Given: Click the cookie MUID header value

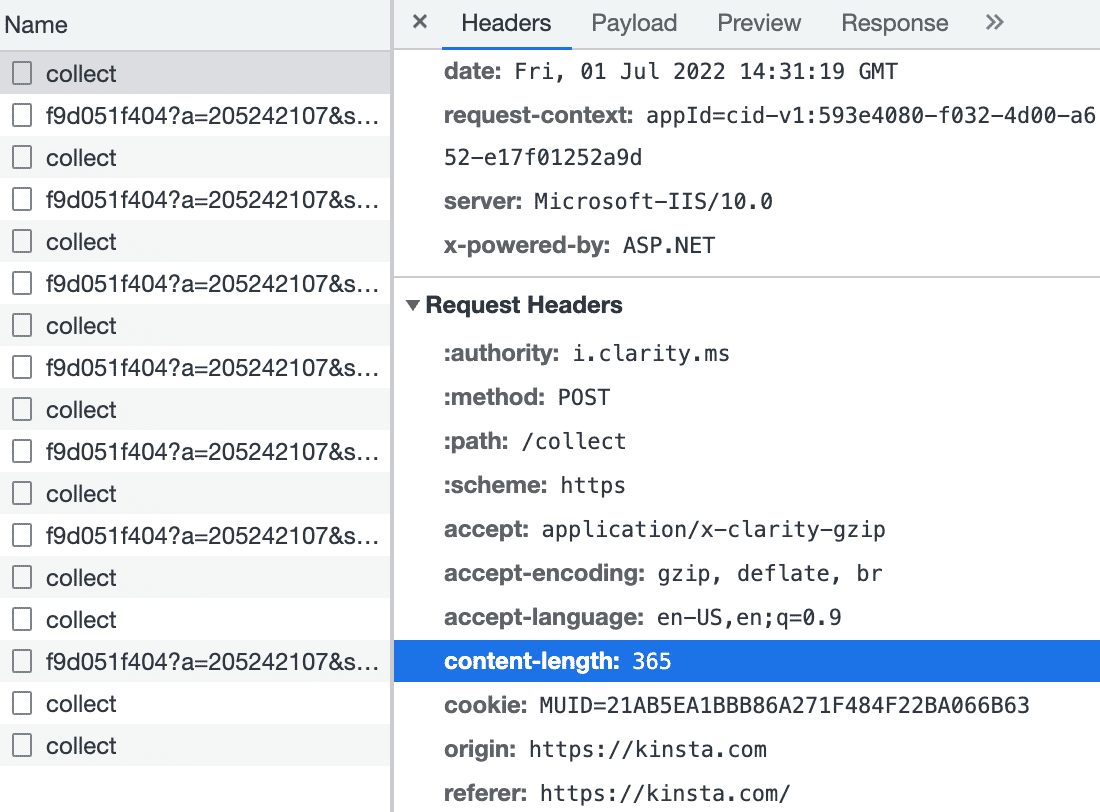Looking at the screenshot, I should coord(782,706).
